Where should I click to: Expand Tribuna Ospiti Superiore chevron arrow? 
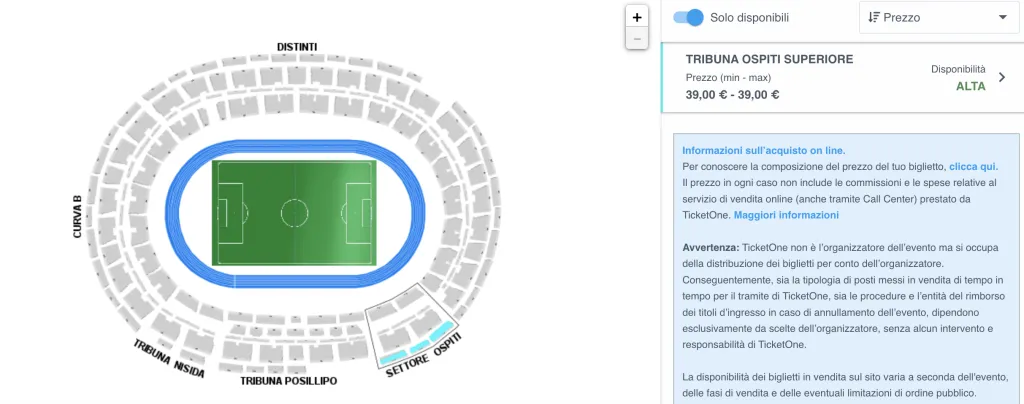(x=1002, y=78)
